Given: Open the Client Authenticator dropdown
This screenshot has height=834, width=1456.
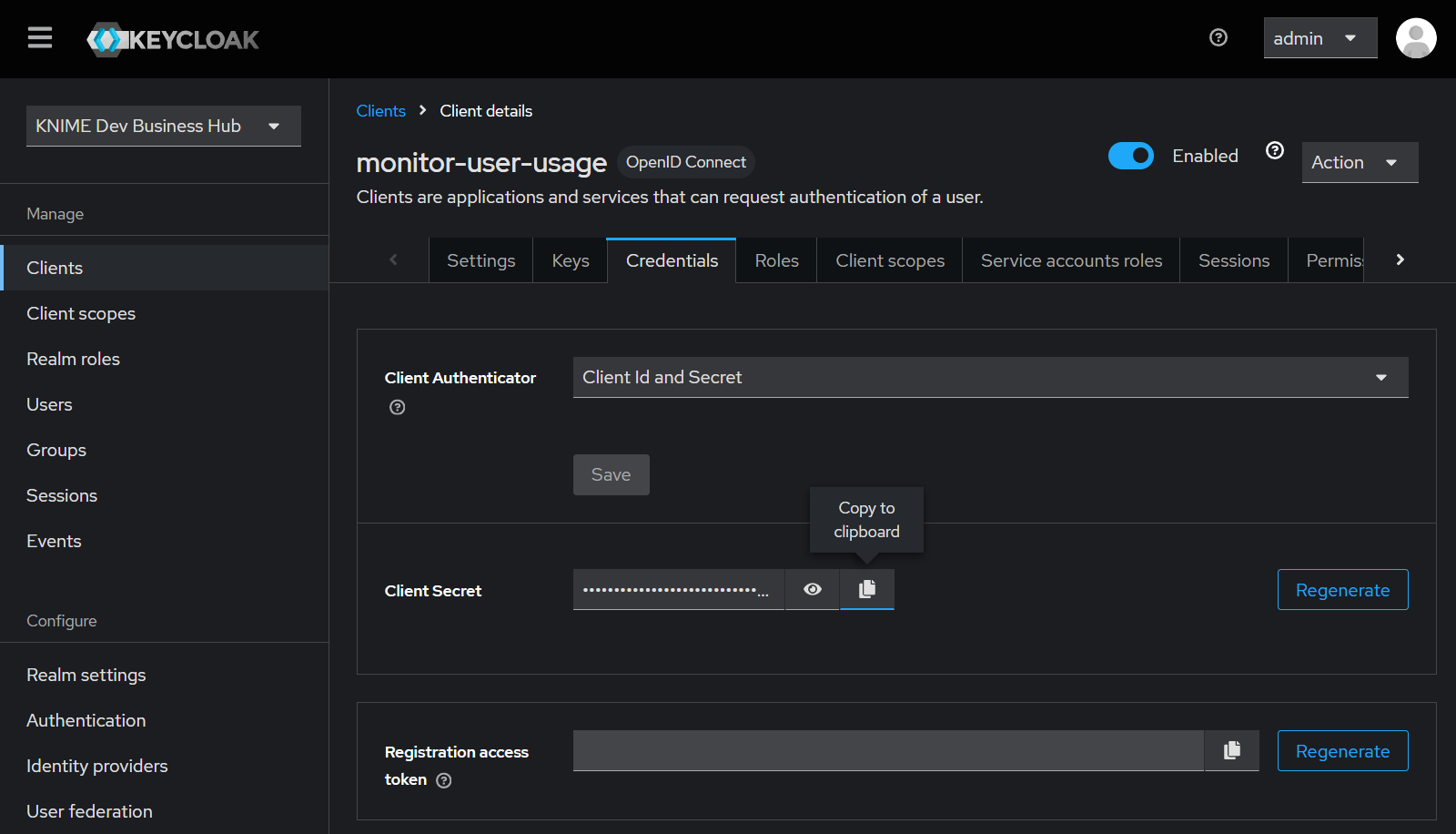Looking at the screenshot, I should (x=990, y=377).
